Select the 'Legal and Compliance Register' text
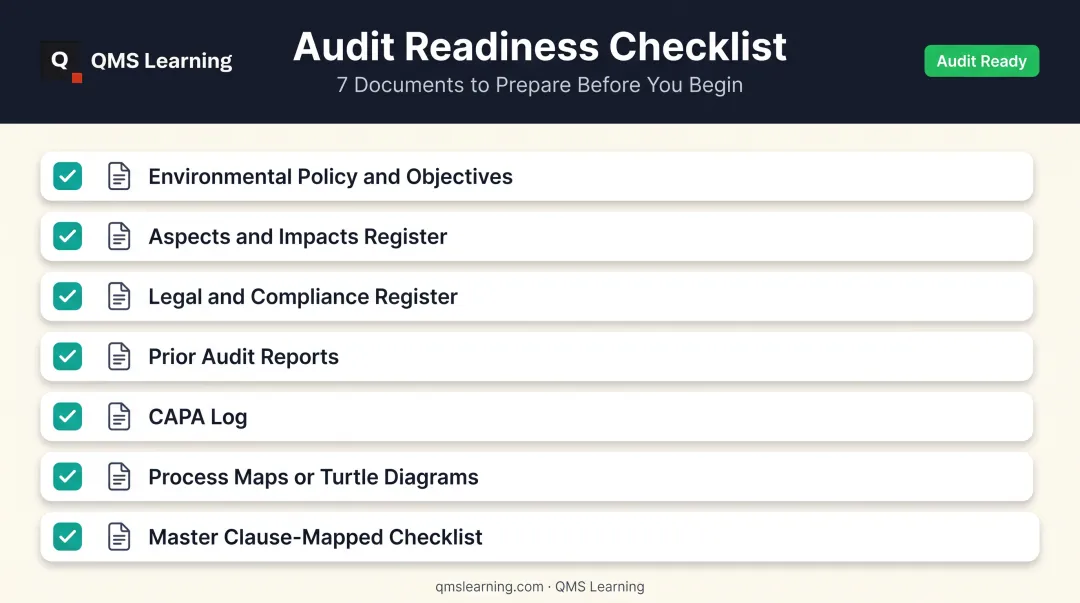 click(x=303, y=297)
